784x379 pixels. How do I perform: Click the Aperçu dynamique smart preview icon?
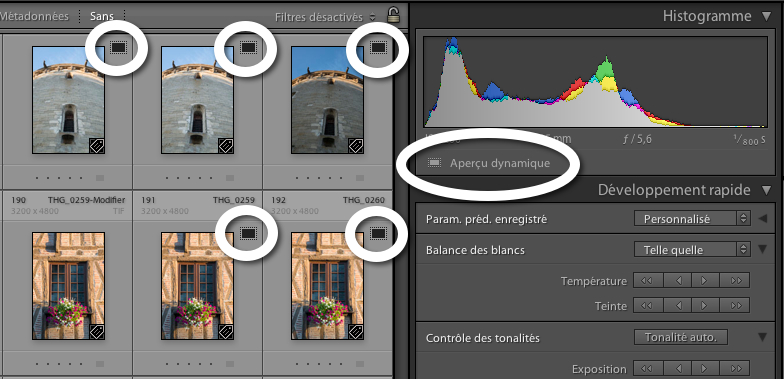434,163
